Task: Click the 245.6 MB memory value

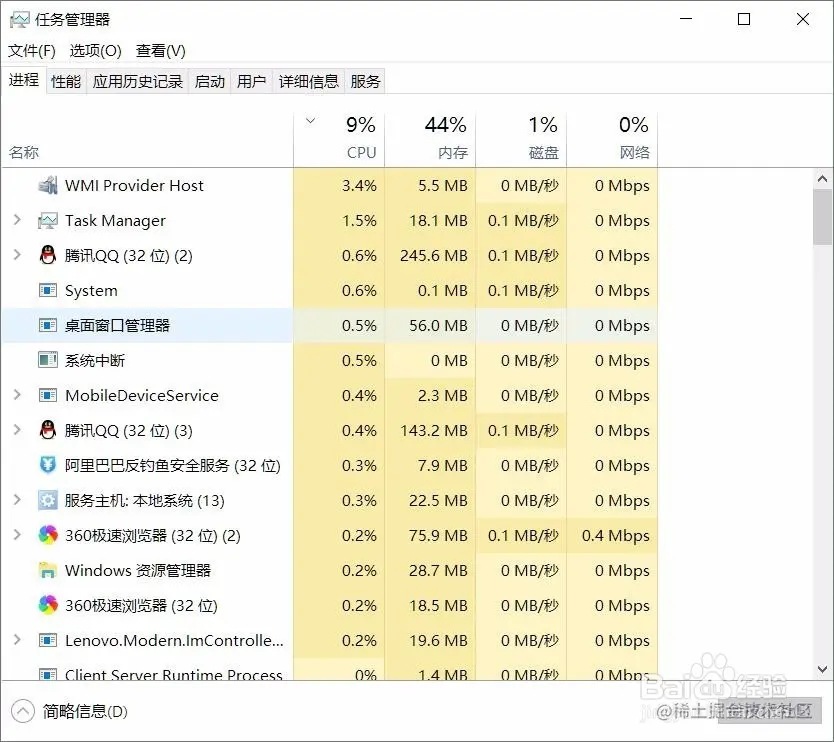Action: [x=433, y=255]
